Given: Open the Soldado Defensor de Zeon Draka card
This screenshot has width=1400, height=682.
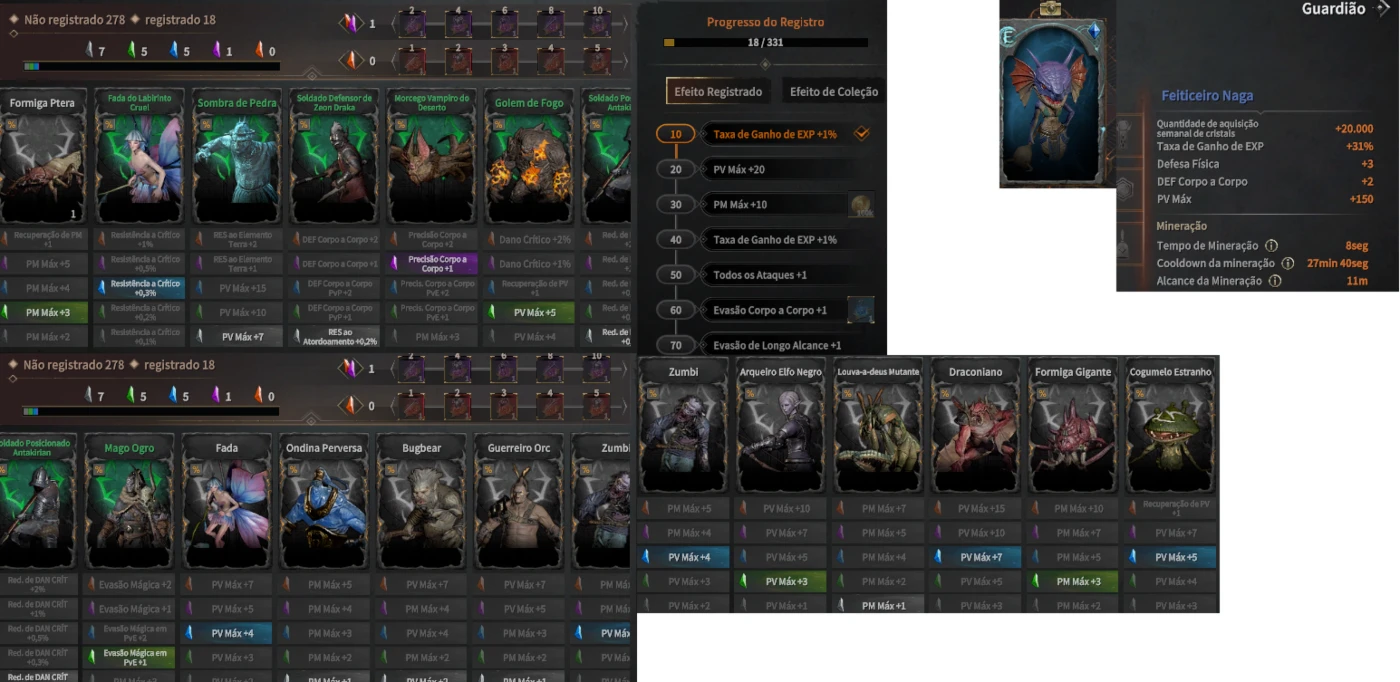Looking at the screenshot, I should point(334,157).
